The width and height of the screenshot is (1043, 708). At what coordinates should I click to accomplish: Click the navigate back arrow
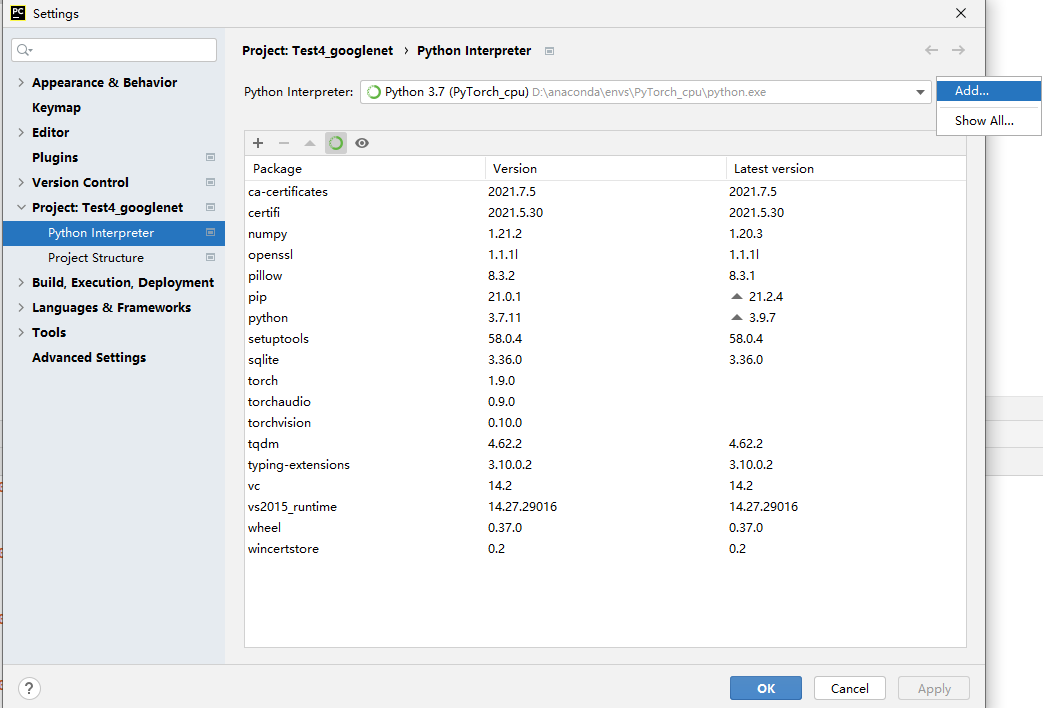931,50
